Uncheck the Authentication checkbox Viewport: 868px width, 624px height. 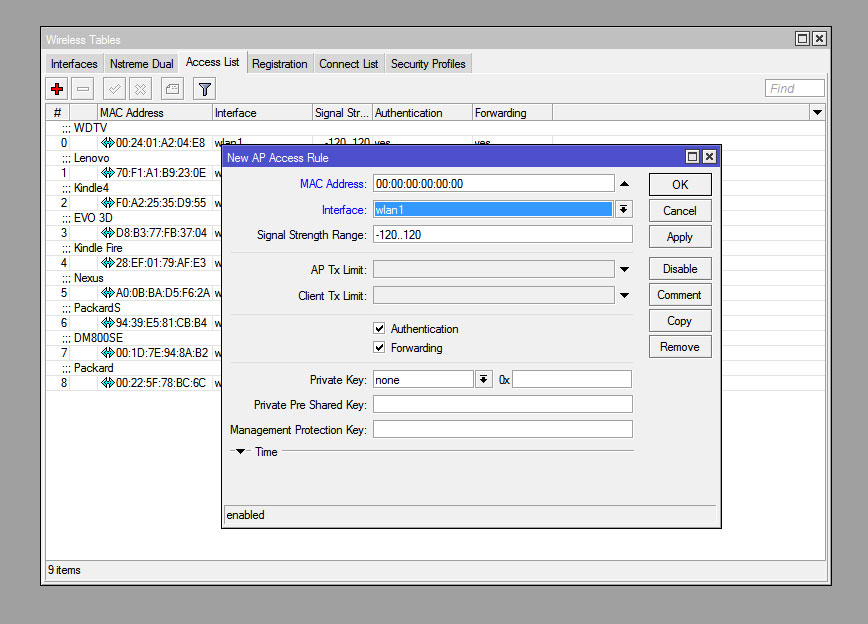pyautogui.click(x=379, y=328)
